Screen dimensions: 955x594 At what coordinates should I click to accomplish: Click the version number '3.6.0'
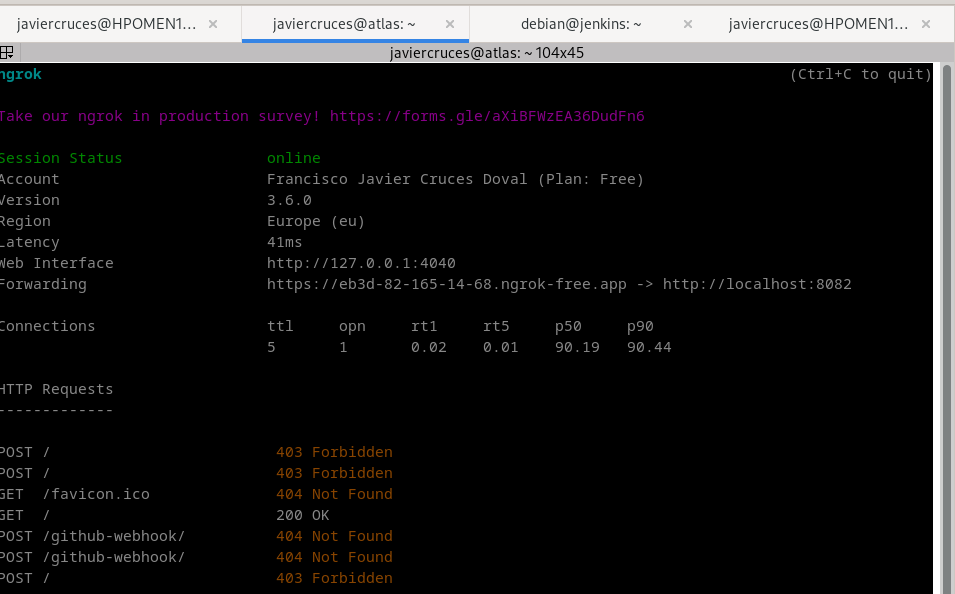[289, 200]
